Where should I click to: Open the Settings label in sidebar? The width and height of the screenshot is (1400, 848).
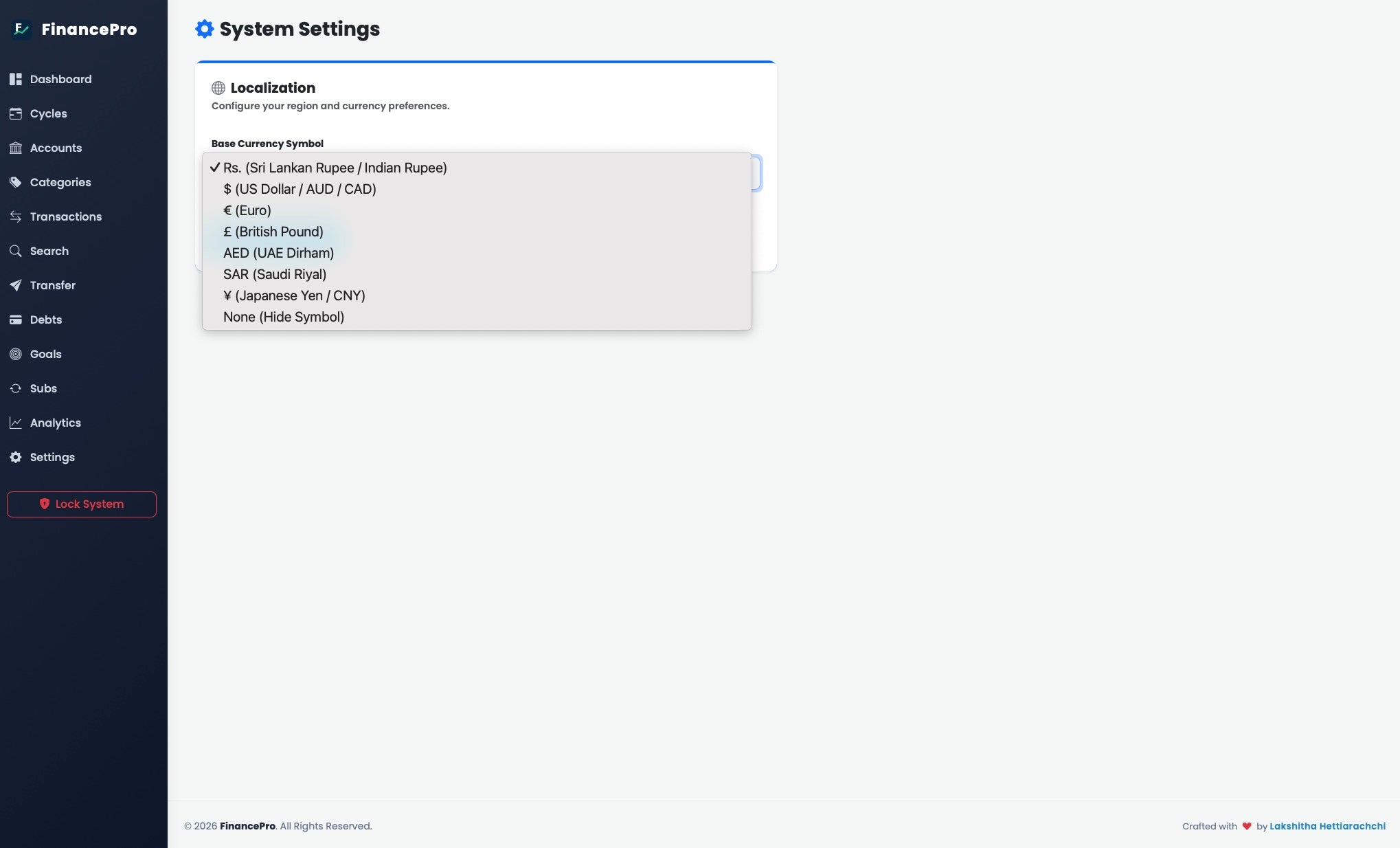[x=52, y=457]
